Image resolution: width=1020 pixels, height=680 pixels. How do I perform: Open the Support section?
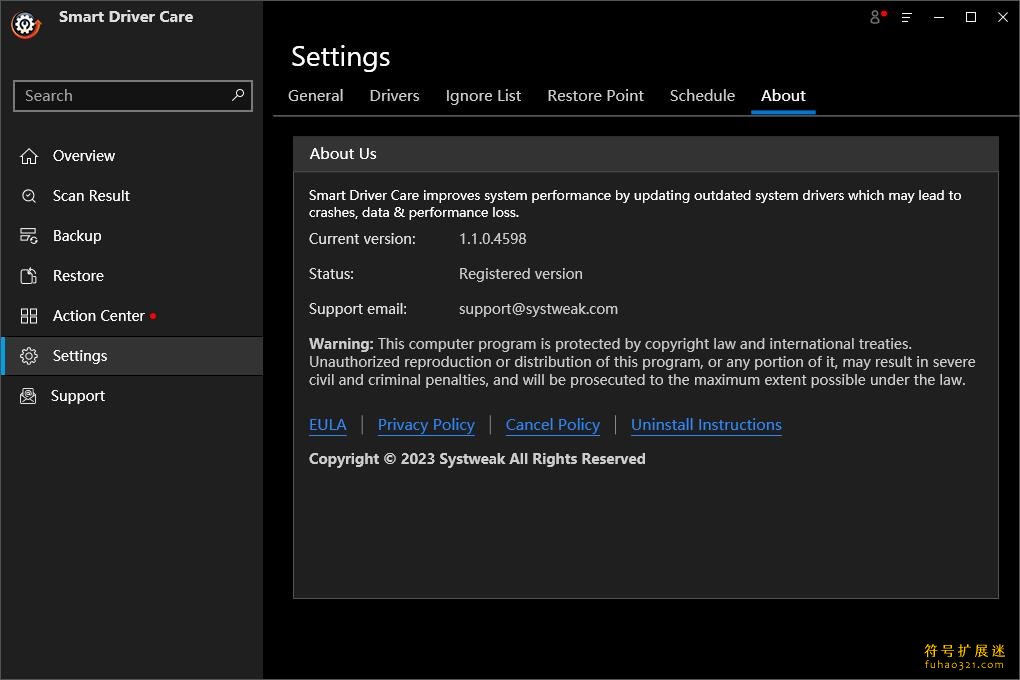coord(132,396)
